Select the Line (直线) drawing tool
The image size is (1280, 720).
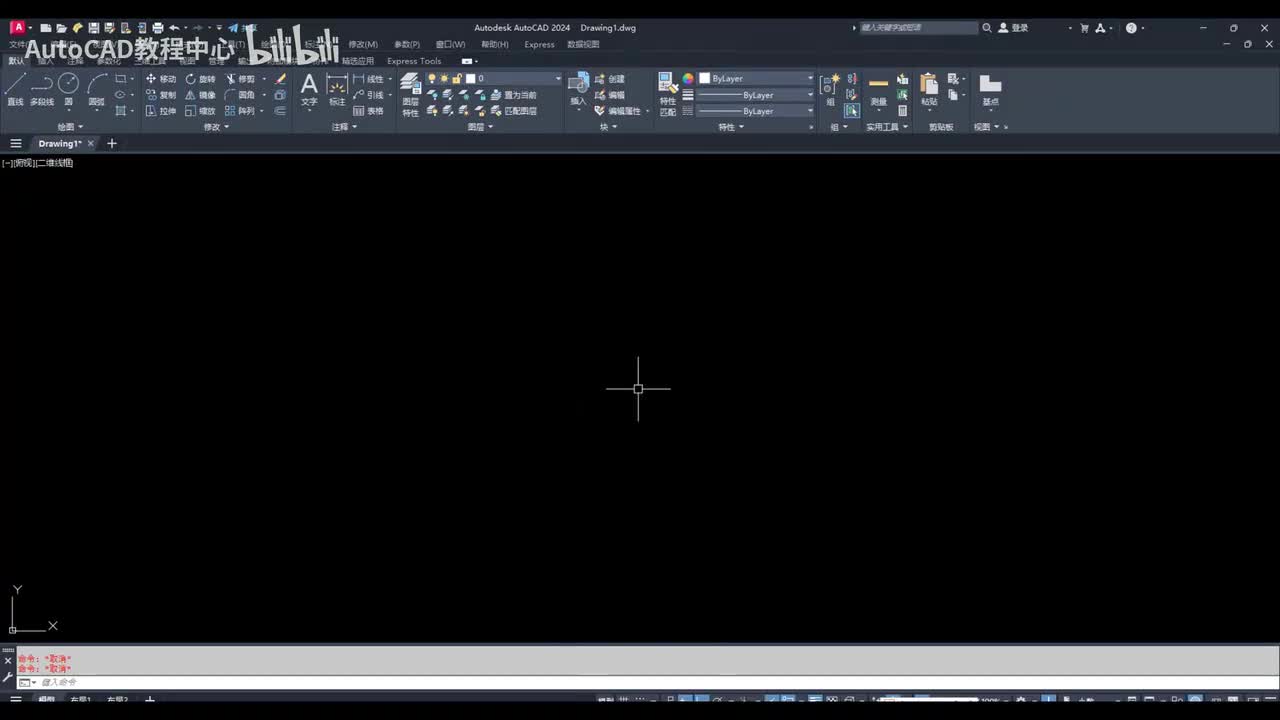pyautogui.click(x=15, y=89)
